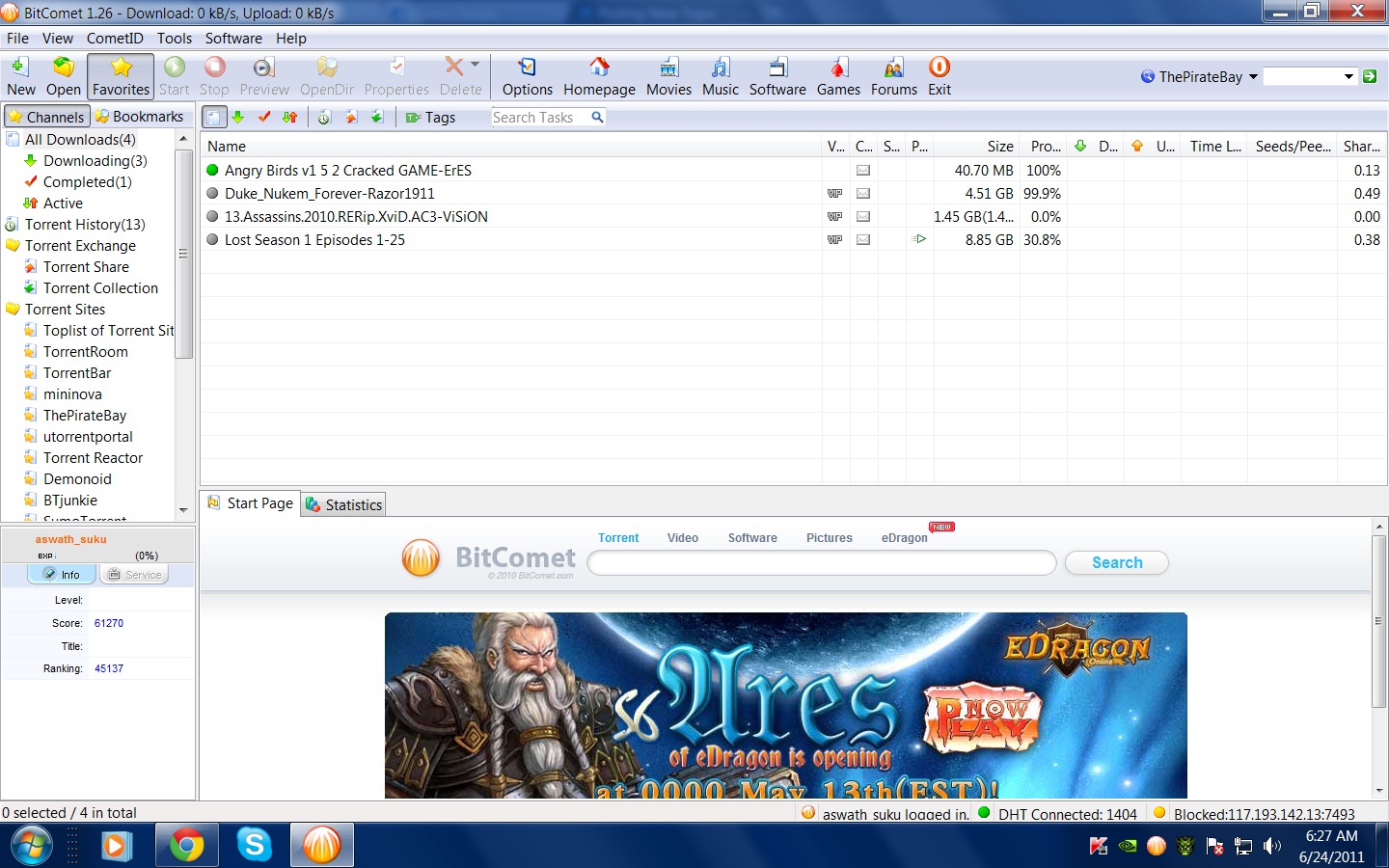Open Skype from the Windows taskbar
Screen dimensions: 1389x868
point(255,846)
